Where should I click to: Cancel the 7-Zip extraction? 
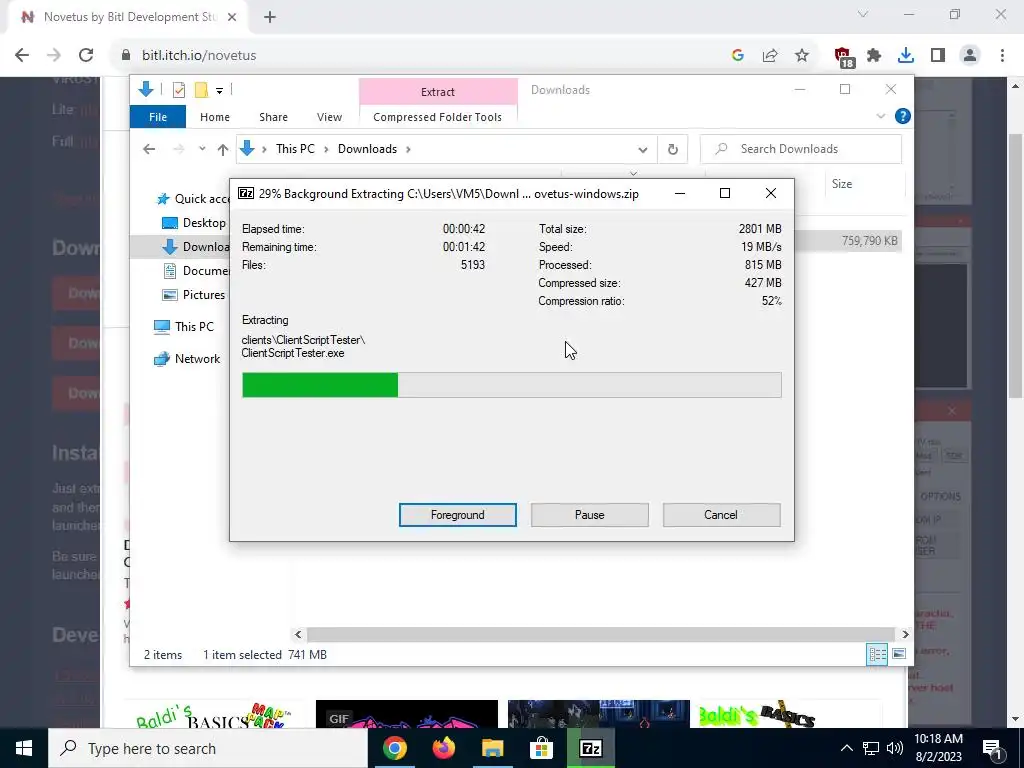coord(721,515)
